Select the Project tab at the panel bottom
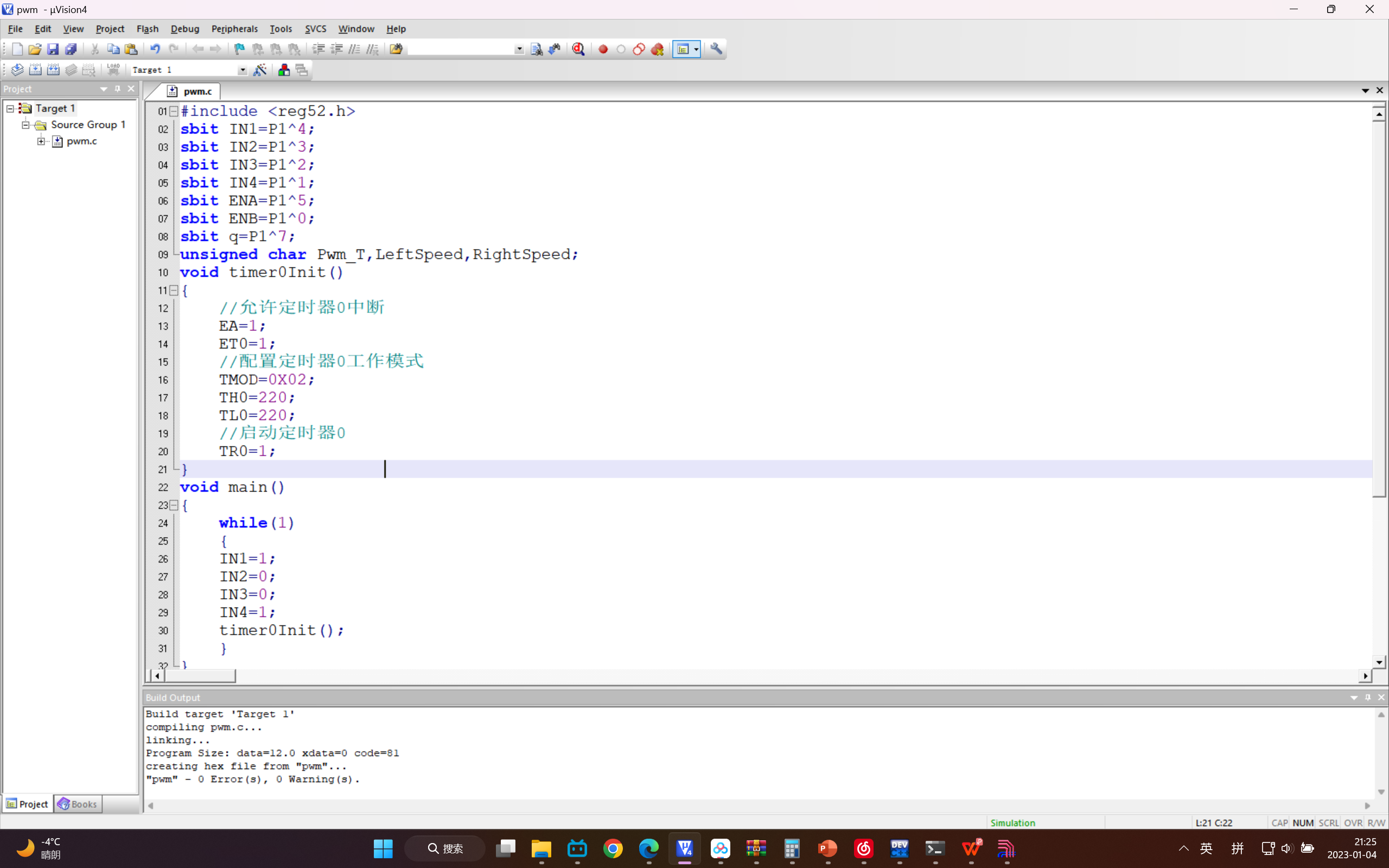The height and width of the screenshot is (868, 1389). 28,805
